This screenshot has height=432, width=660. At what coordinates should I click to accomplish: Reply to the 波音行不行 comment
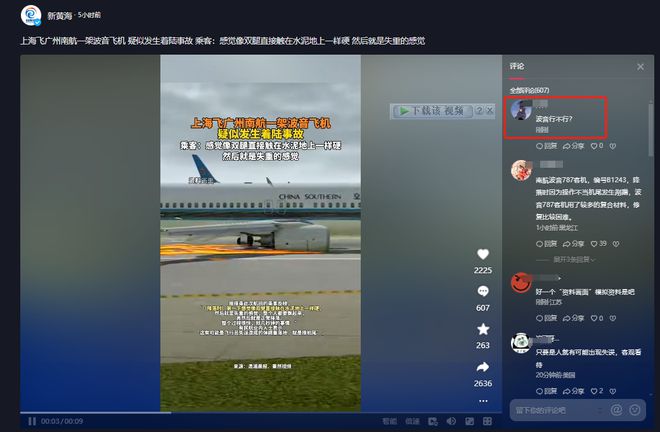[546, 146]
